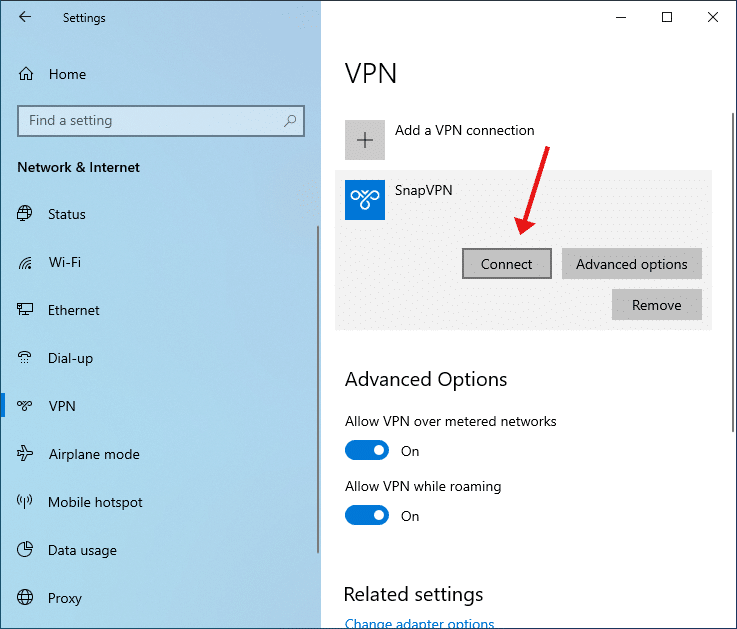
Task: Turn off Allow VPN while roaming
Action: click(x=367, y=515)
